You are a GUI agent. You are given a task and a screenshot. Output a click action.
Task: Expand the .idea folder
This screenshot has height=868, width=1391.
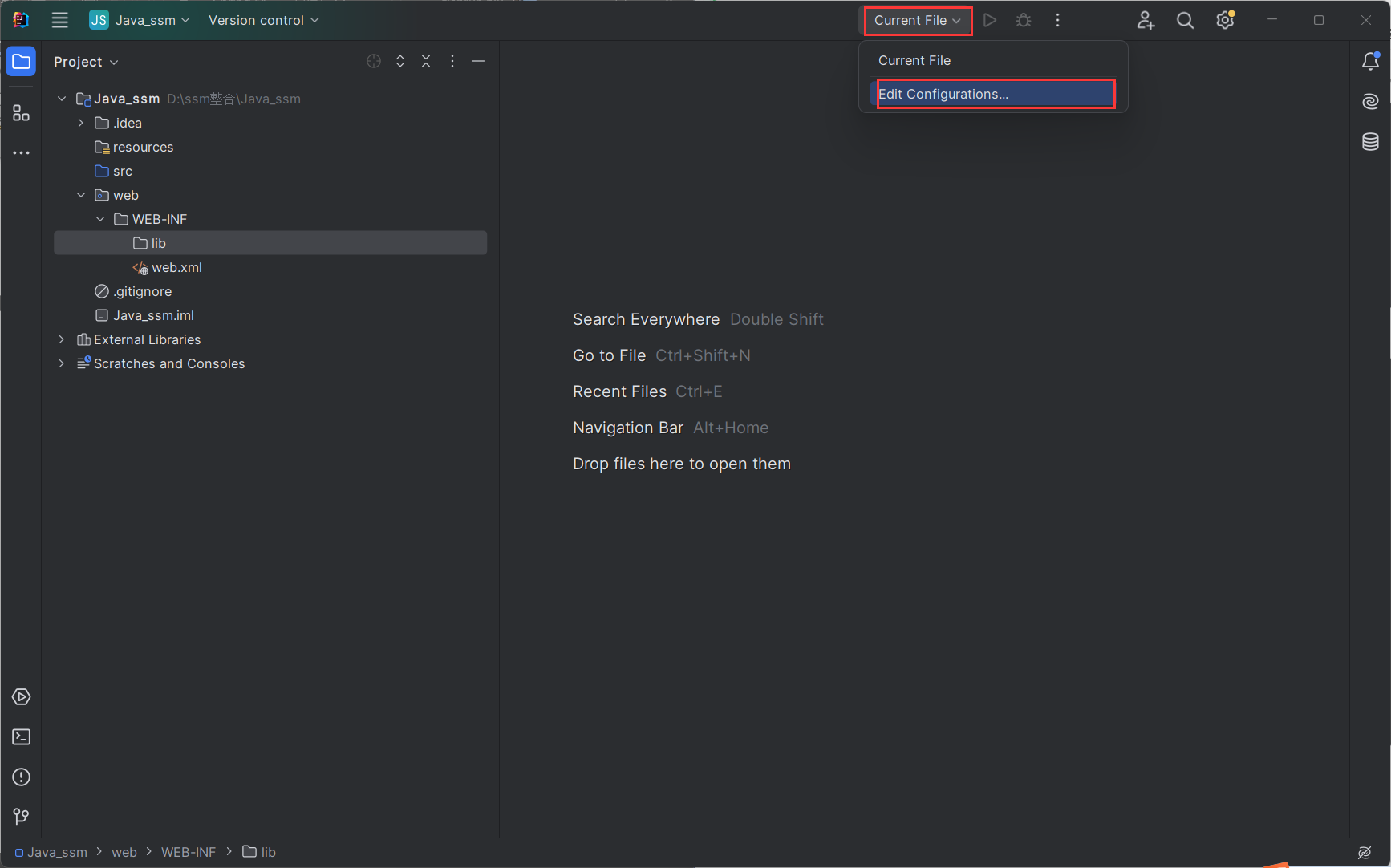[81, 123]
